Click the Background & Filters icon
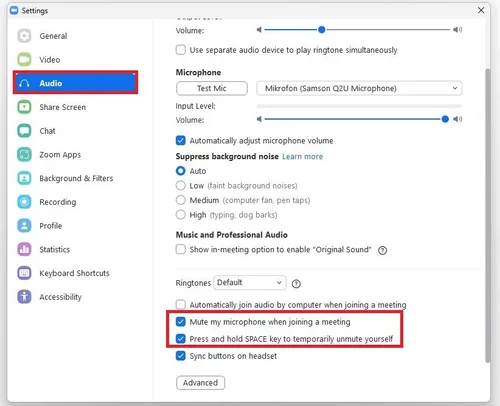500x406 pixels. pyautogui.click(x=24, y=178)
